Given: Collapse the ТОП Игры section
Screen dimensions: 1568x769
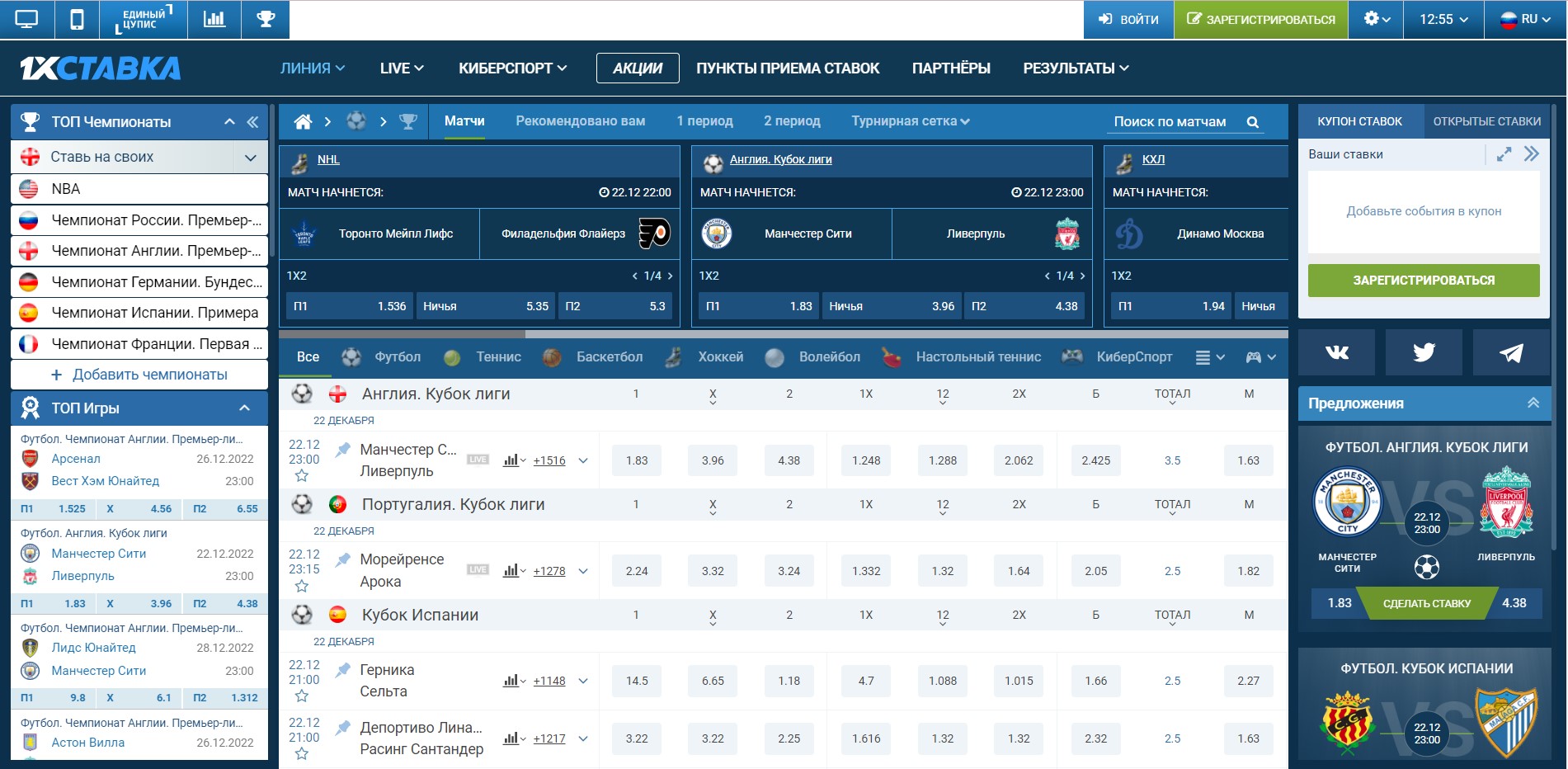Looking at the screenshot, I should tap(244, 408).
